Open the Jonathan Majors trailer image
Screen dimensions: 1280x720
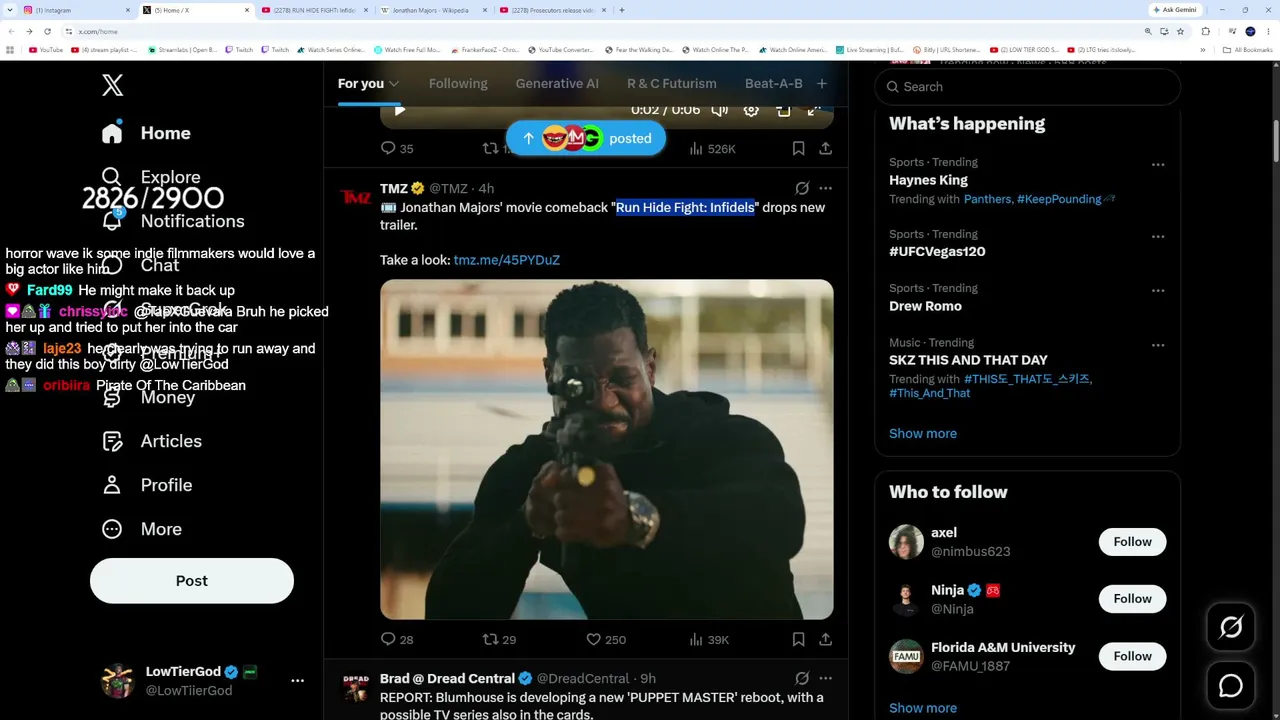point(607,449)
